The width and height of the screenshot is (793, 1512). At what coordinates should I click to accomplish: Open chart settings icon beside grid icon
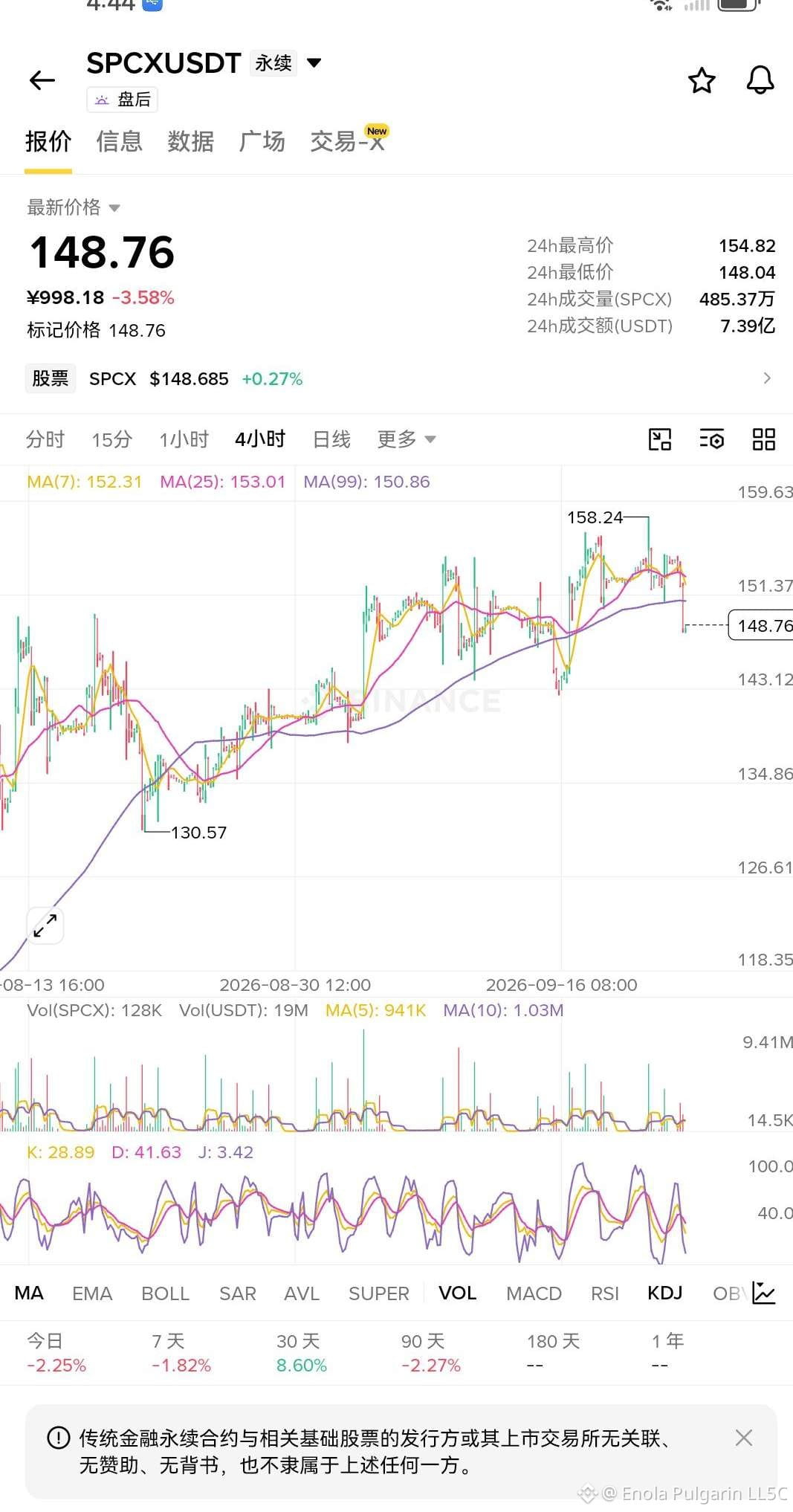(x=712, y=439)
